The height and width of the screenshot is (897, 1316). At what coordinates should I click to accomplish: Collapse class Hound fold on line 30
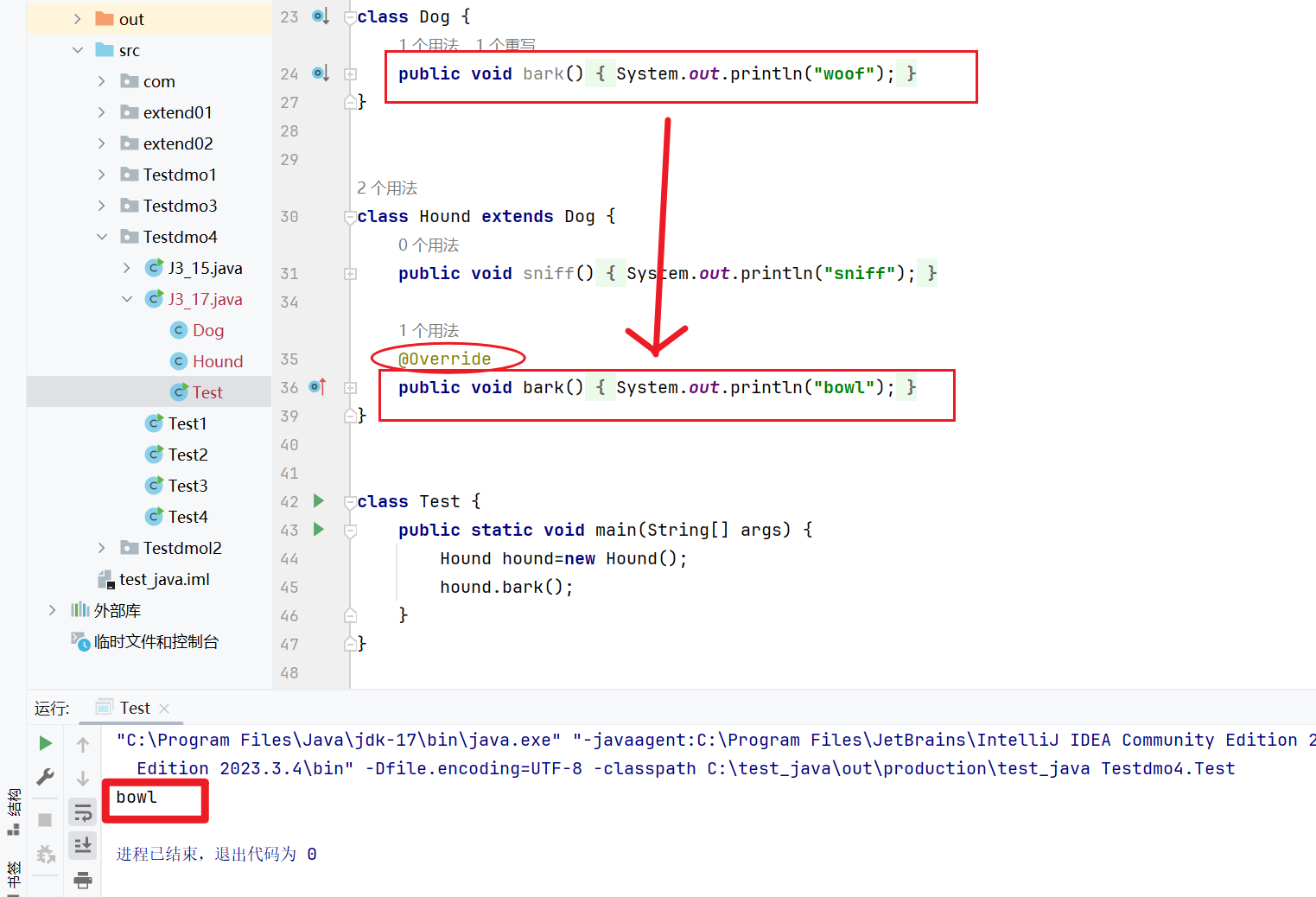(x=351, y=217)
